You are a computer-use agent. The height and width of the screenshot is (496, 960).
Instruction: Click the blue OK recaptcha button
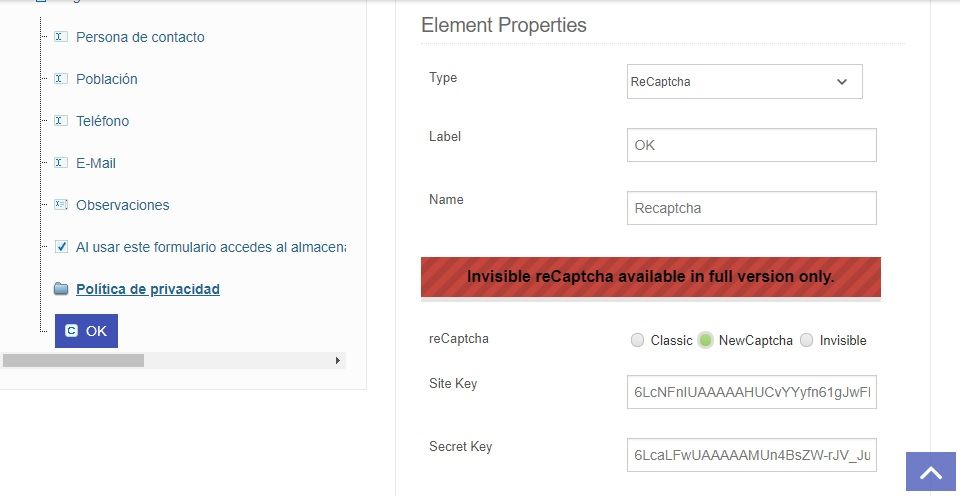(86, 331)
